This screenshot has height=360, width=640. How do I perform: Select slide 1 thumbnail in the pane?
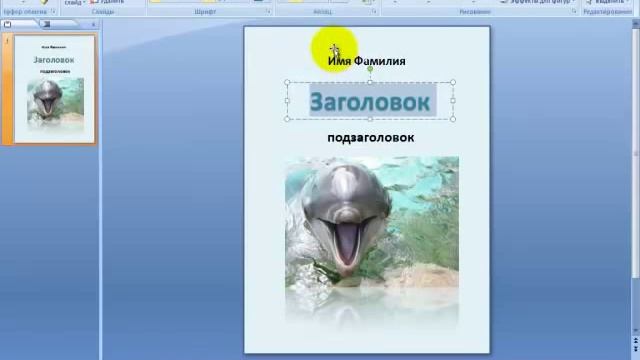point(55,89)
